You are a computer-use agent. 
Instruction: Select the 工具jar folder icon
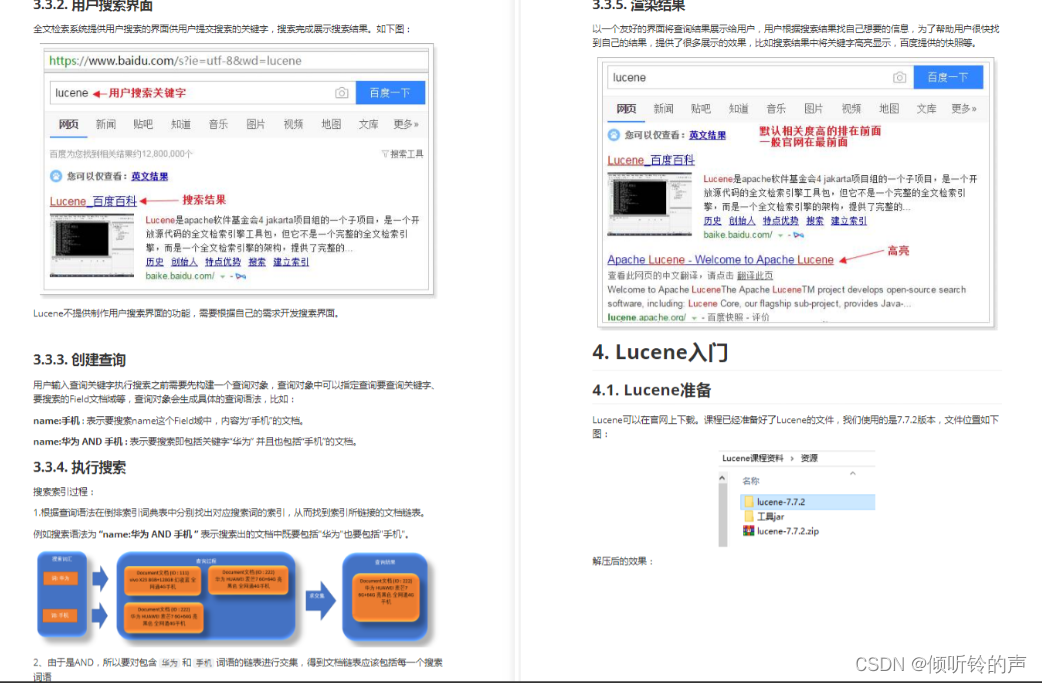click(749, 516)
